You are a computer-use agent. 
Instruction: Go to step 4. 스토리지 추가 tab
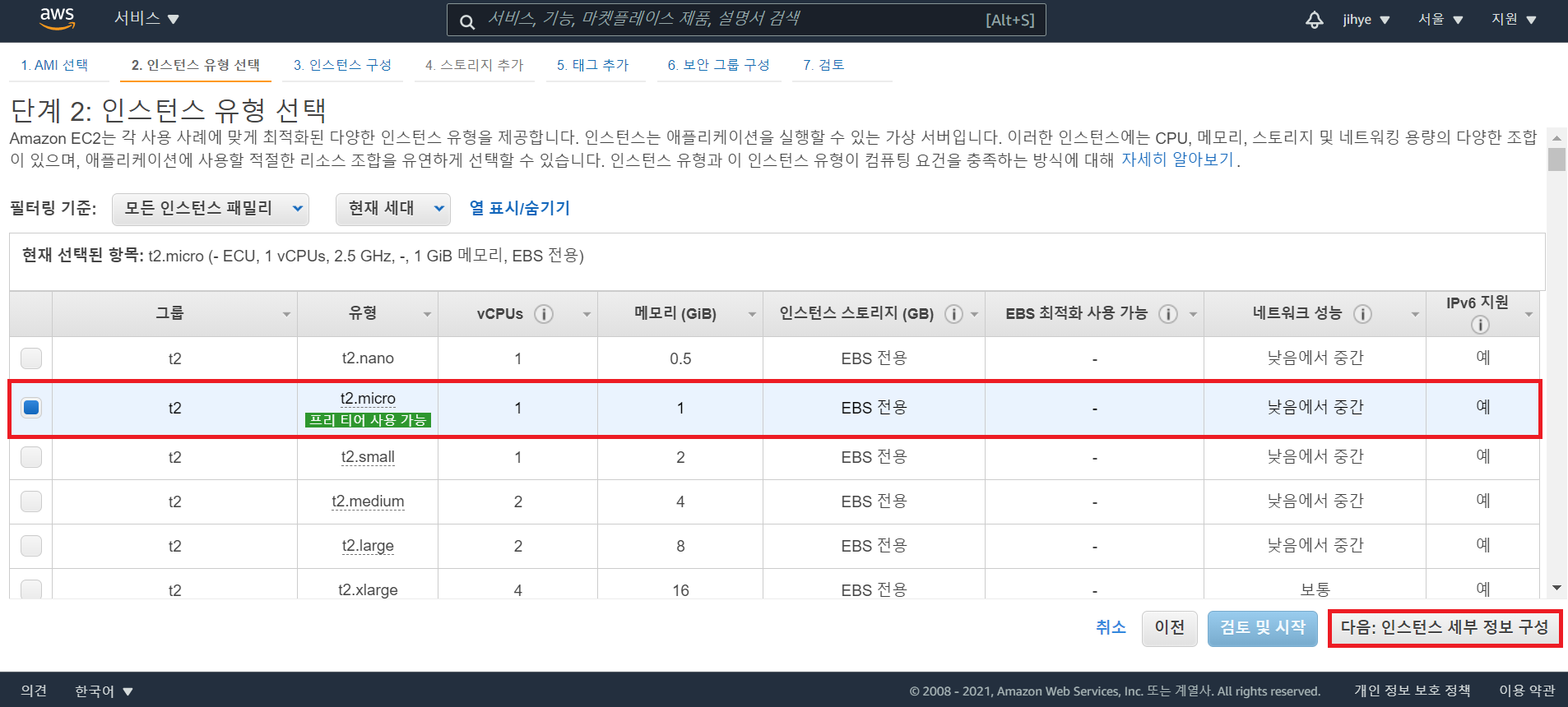474,65
